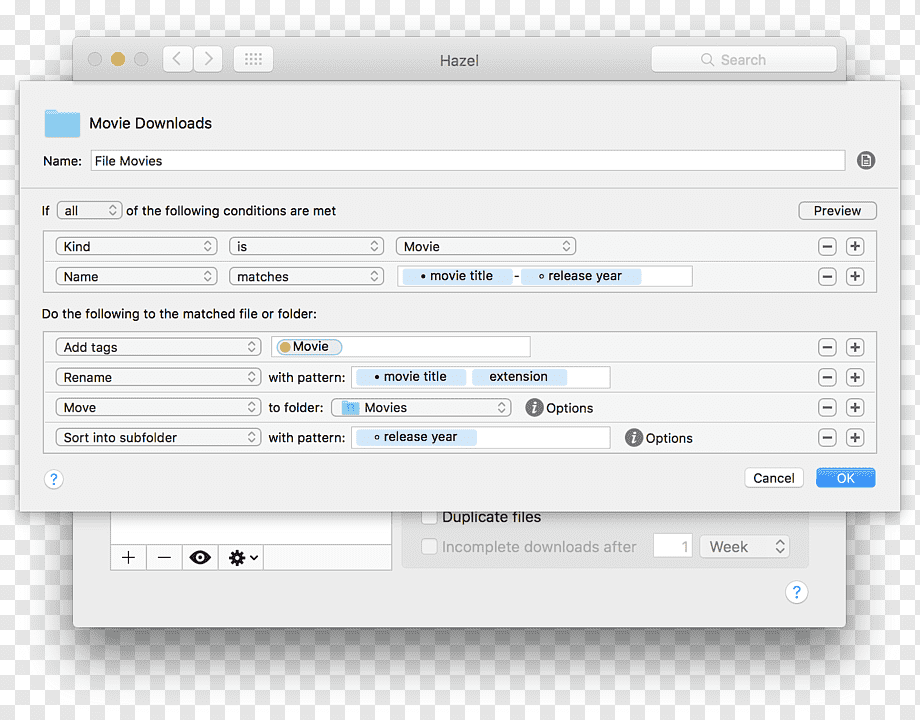Open help in the Hazel window
The image size is (920, 720).
pyautogui.click(x=796, y=592)
